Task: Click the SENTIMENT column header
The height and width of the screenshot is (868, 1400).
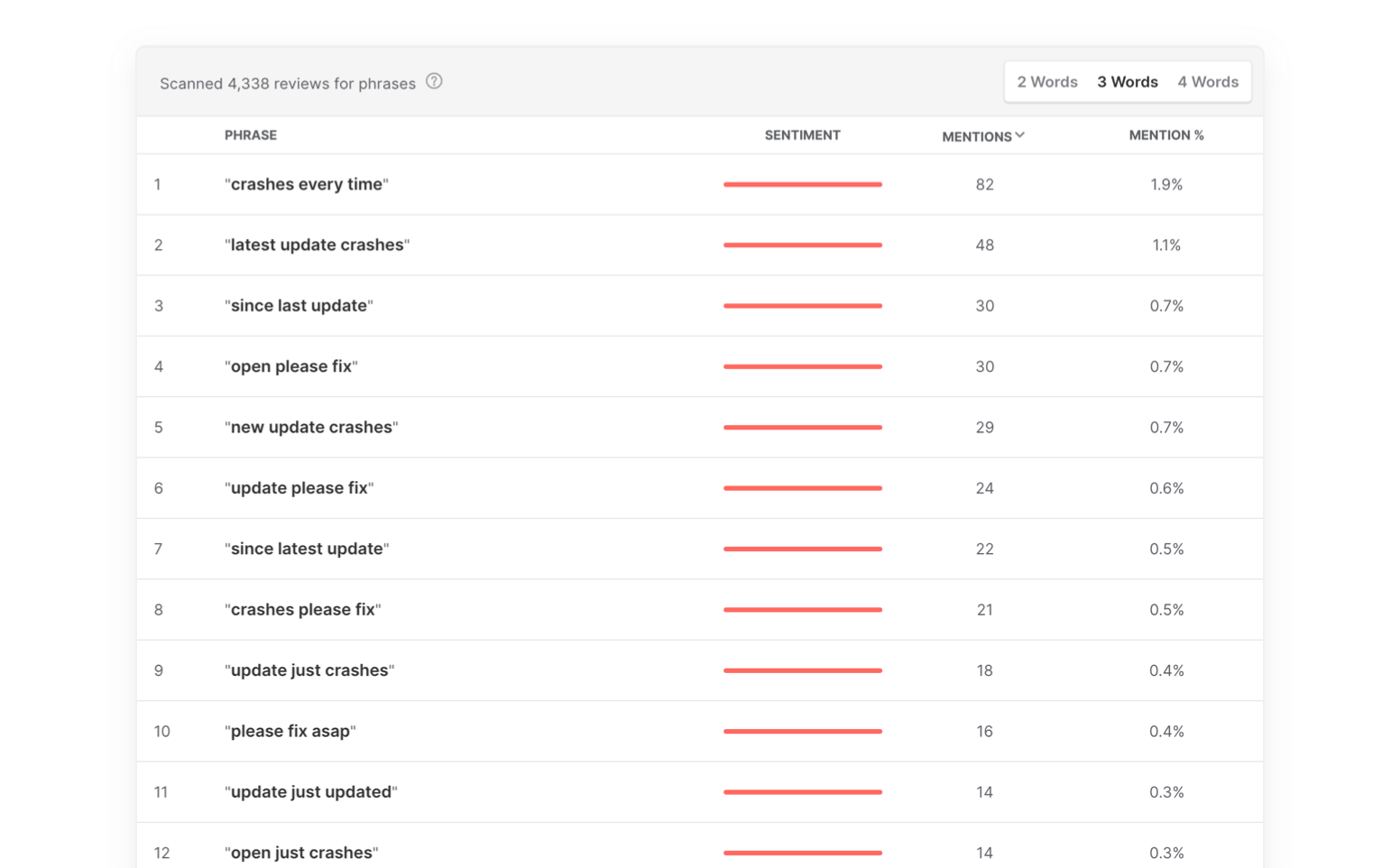Action: click(x=803, y=135)
